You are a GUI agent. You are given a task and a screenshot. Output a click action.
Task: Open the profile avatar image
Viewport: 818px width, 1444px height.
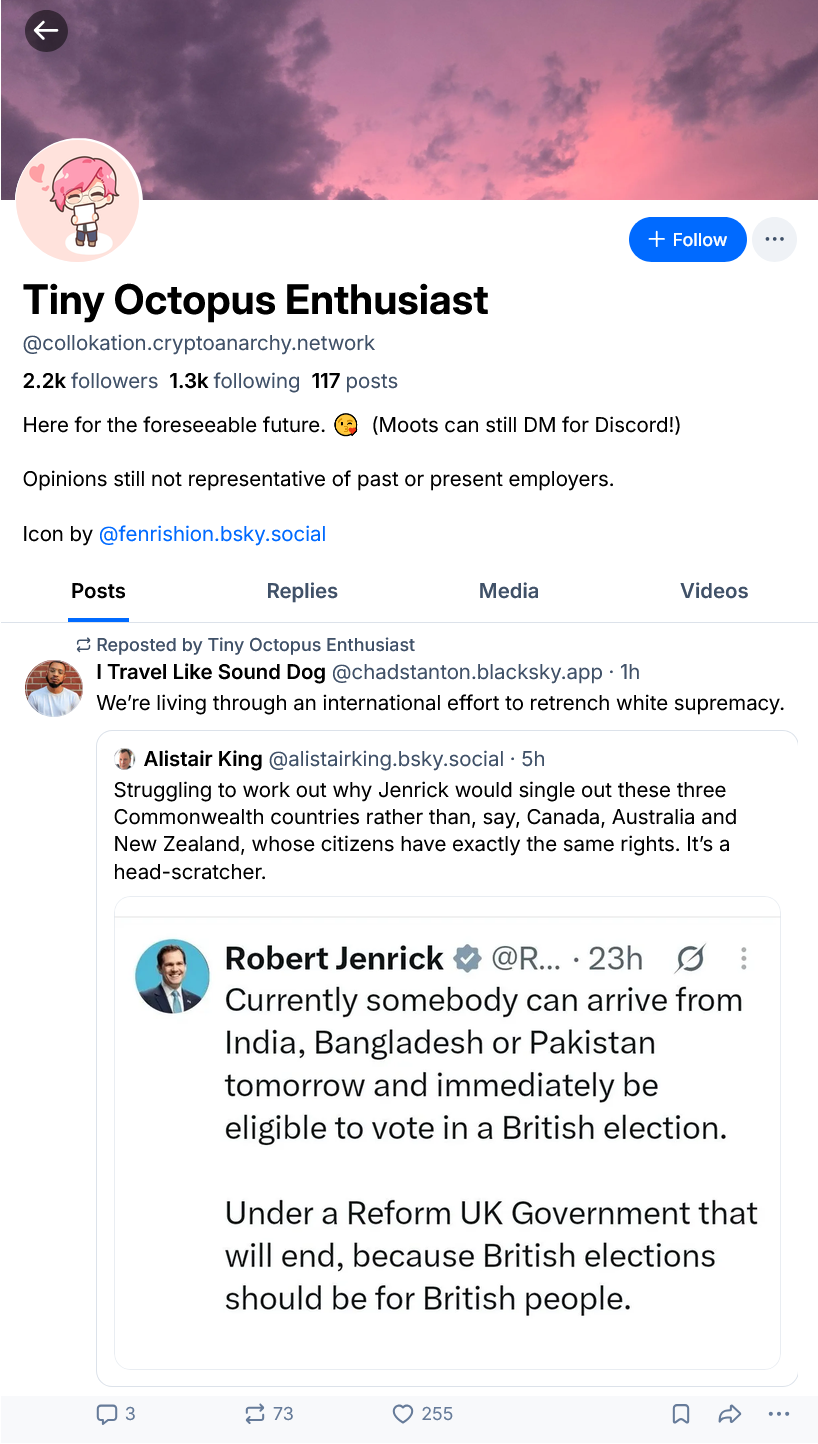point(79,201)
